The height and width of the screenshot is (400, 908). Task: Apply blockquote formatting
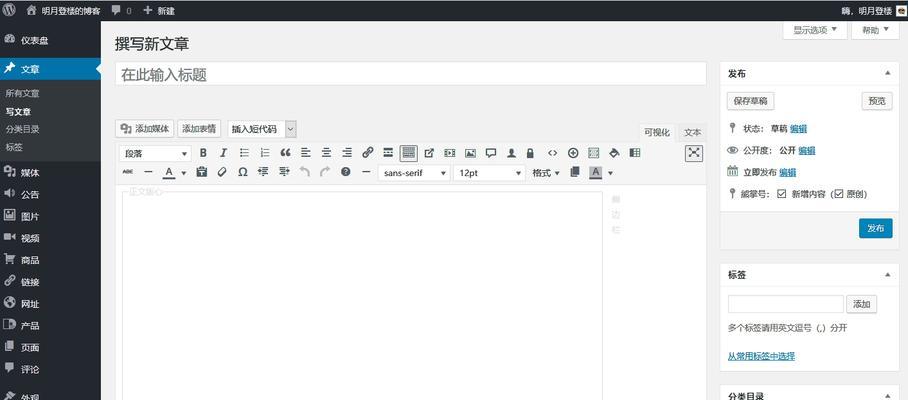click(285, 153)
